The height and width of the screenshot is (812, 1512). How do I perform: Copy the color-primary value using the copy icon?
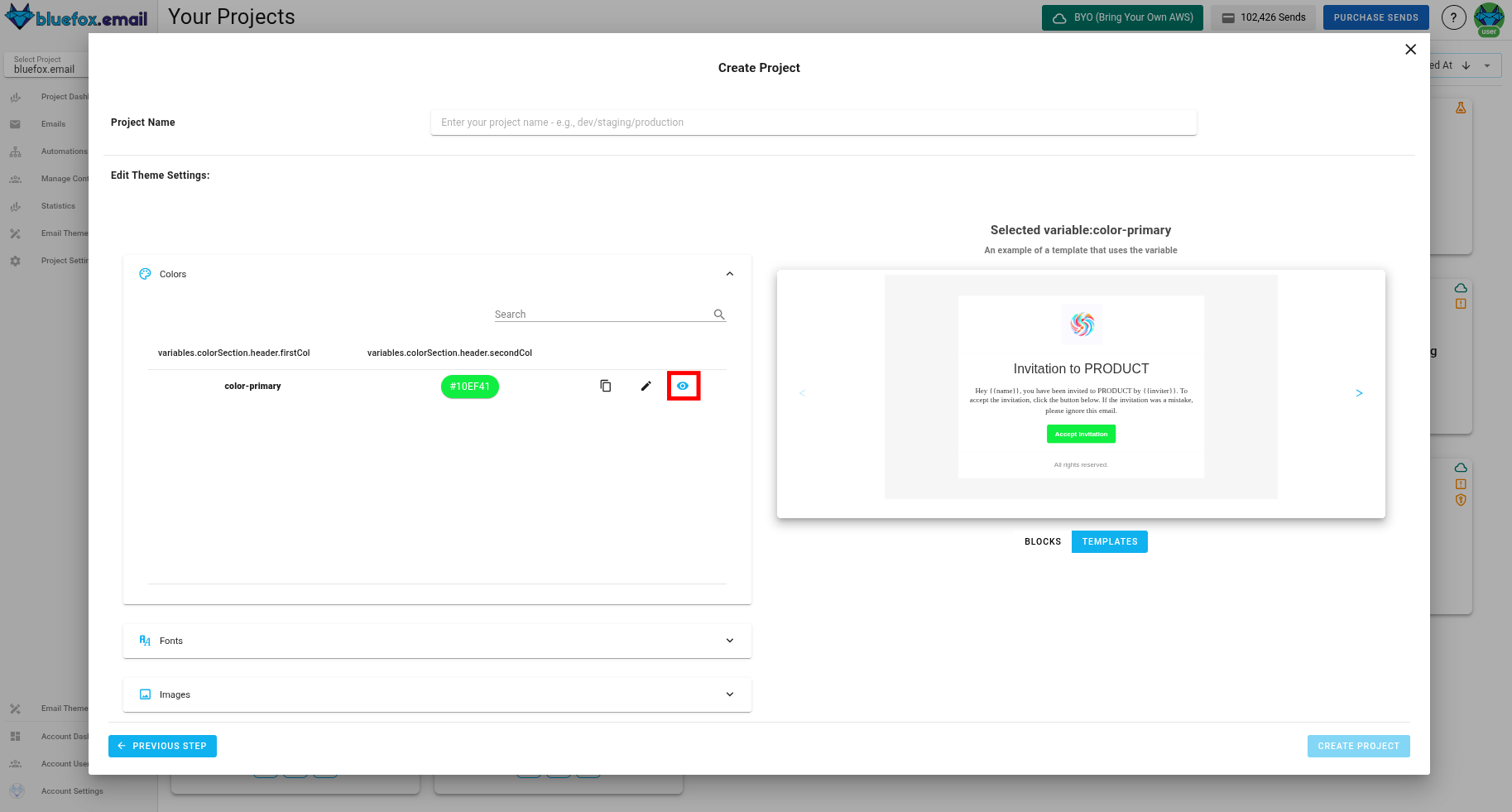coord(605,386)
